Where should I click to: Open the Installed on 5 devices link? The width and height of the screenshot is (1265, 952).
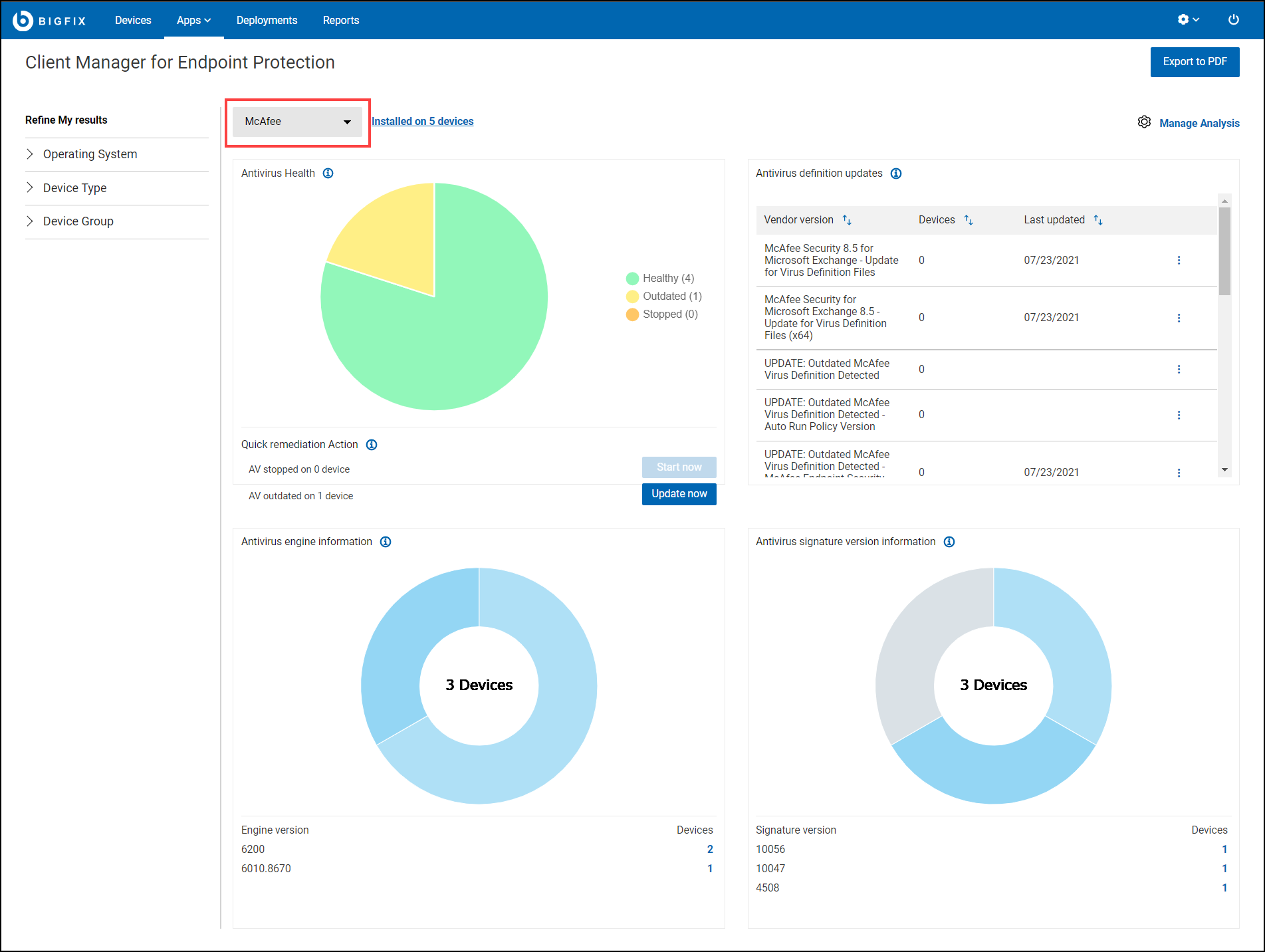[x=422, y=122]
